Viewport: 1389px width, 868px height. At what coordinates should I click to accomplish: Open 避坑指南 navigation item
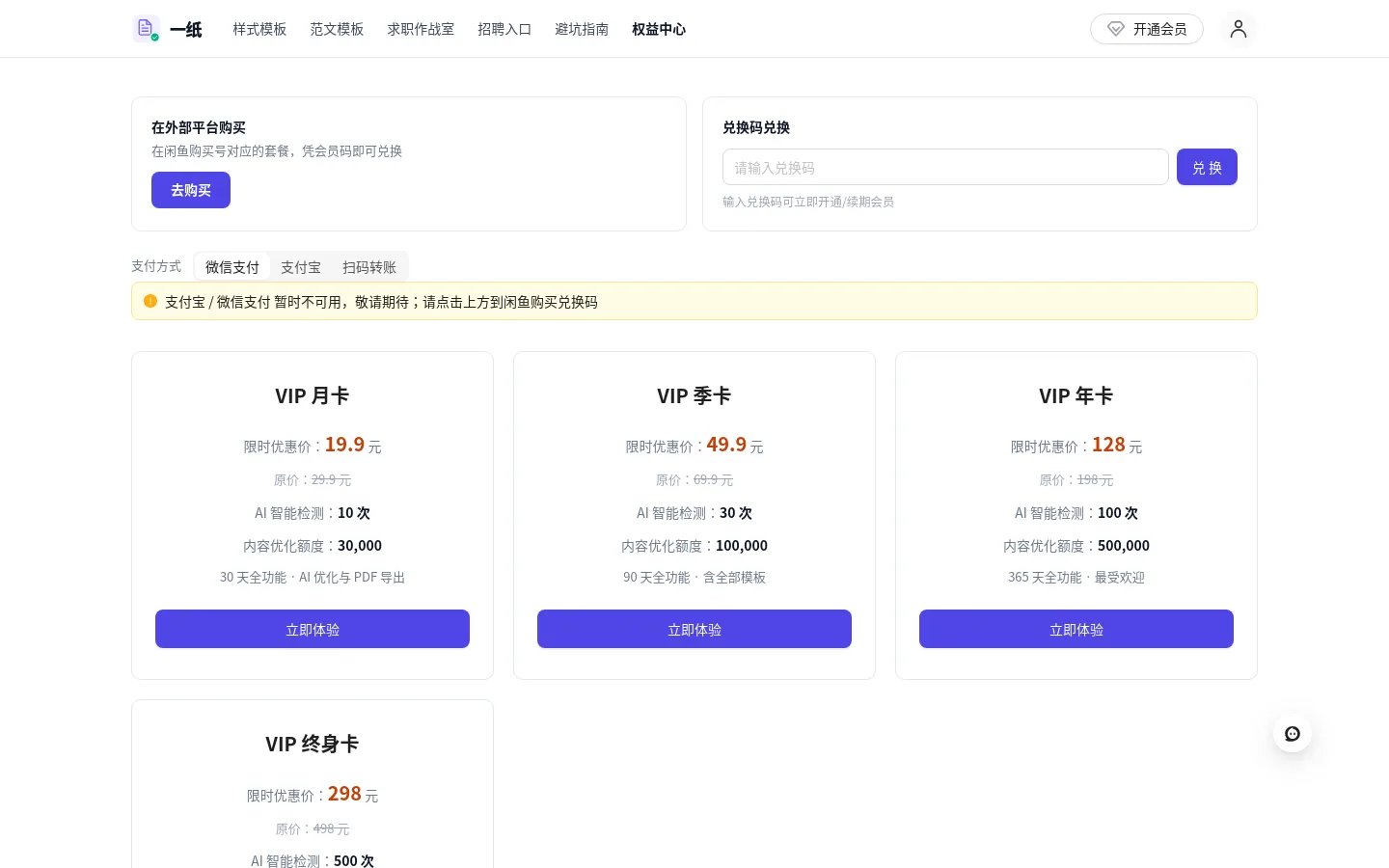click(582, 29)
